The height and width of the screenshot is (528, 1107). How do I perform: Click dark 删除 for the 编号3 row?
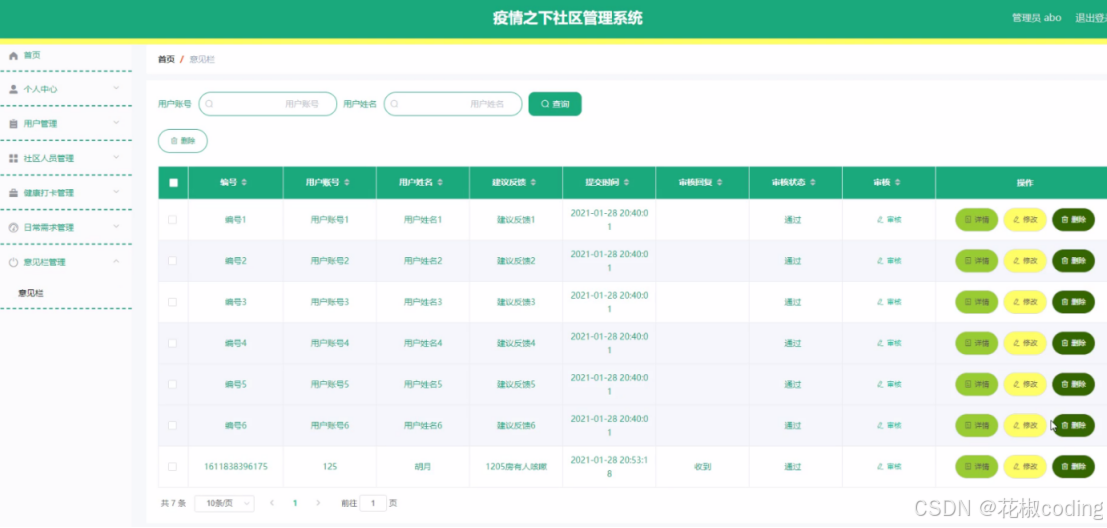(x=1073, y=301)
